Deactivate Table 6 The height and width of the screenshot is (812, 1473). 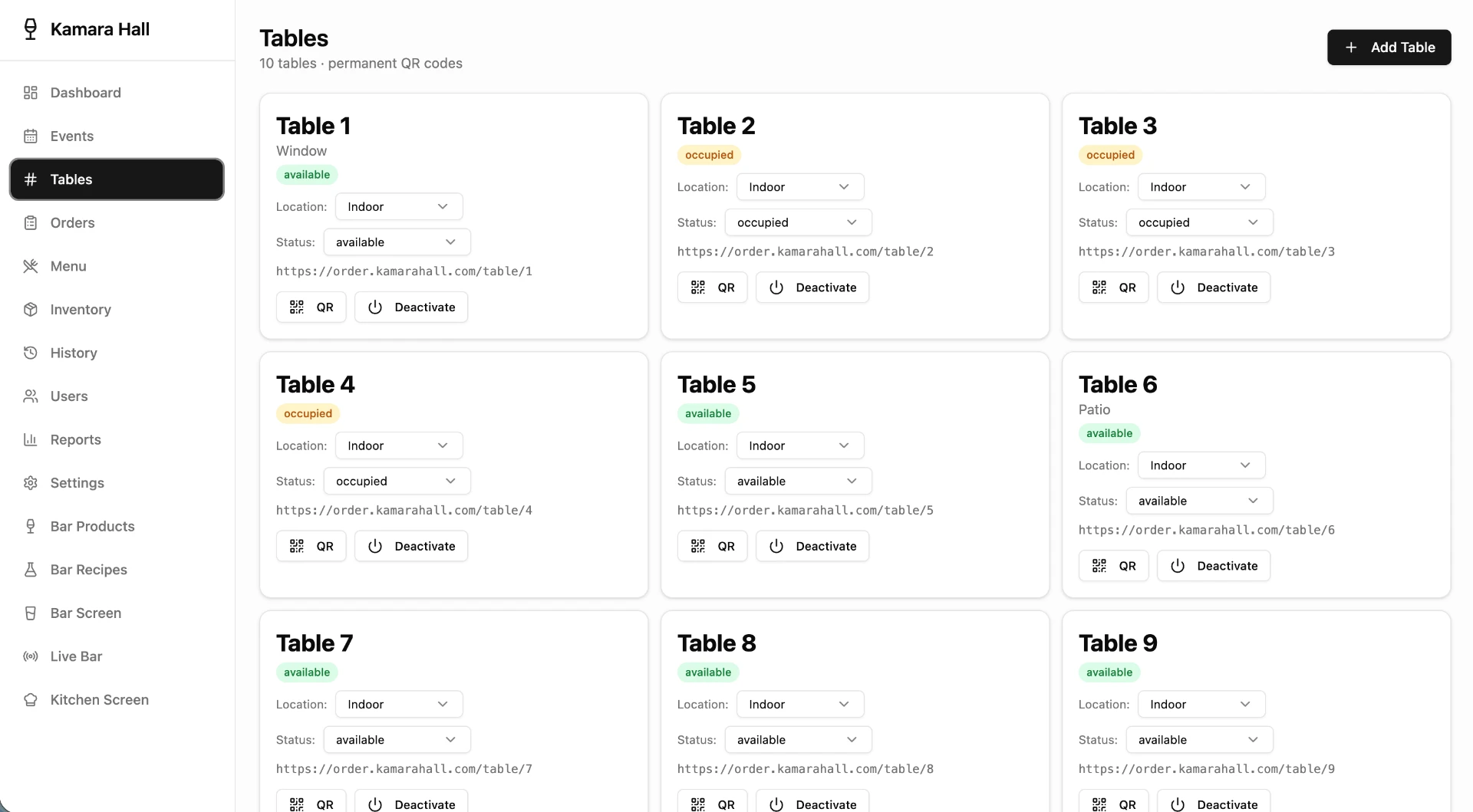[x=1213, y=566]
